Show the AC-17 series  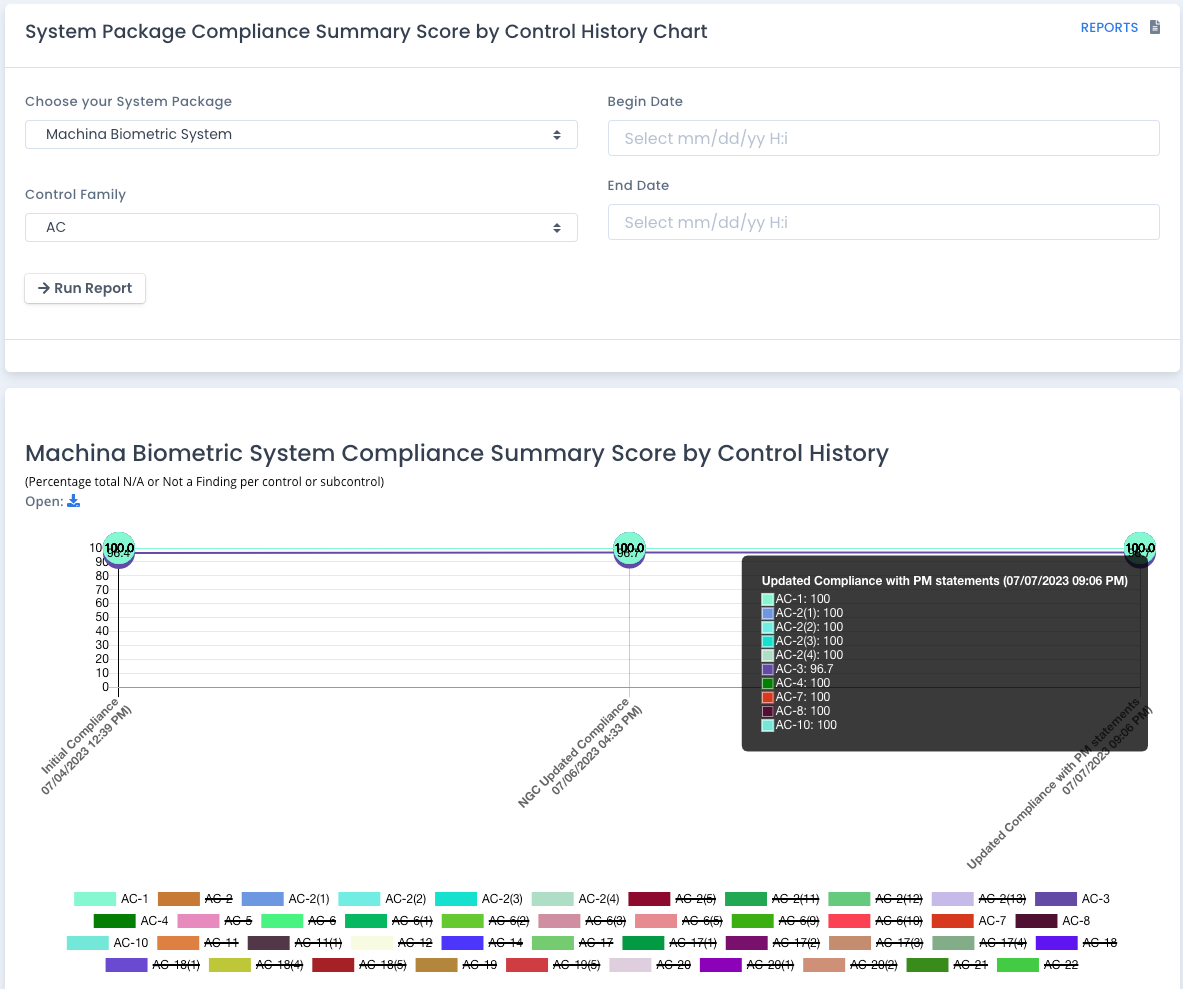[573, 942]
